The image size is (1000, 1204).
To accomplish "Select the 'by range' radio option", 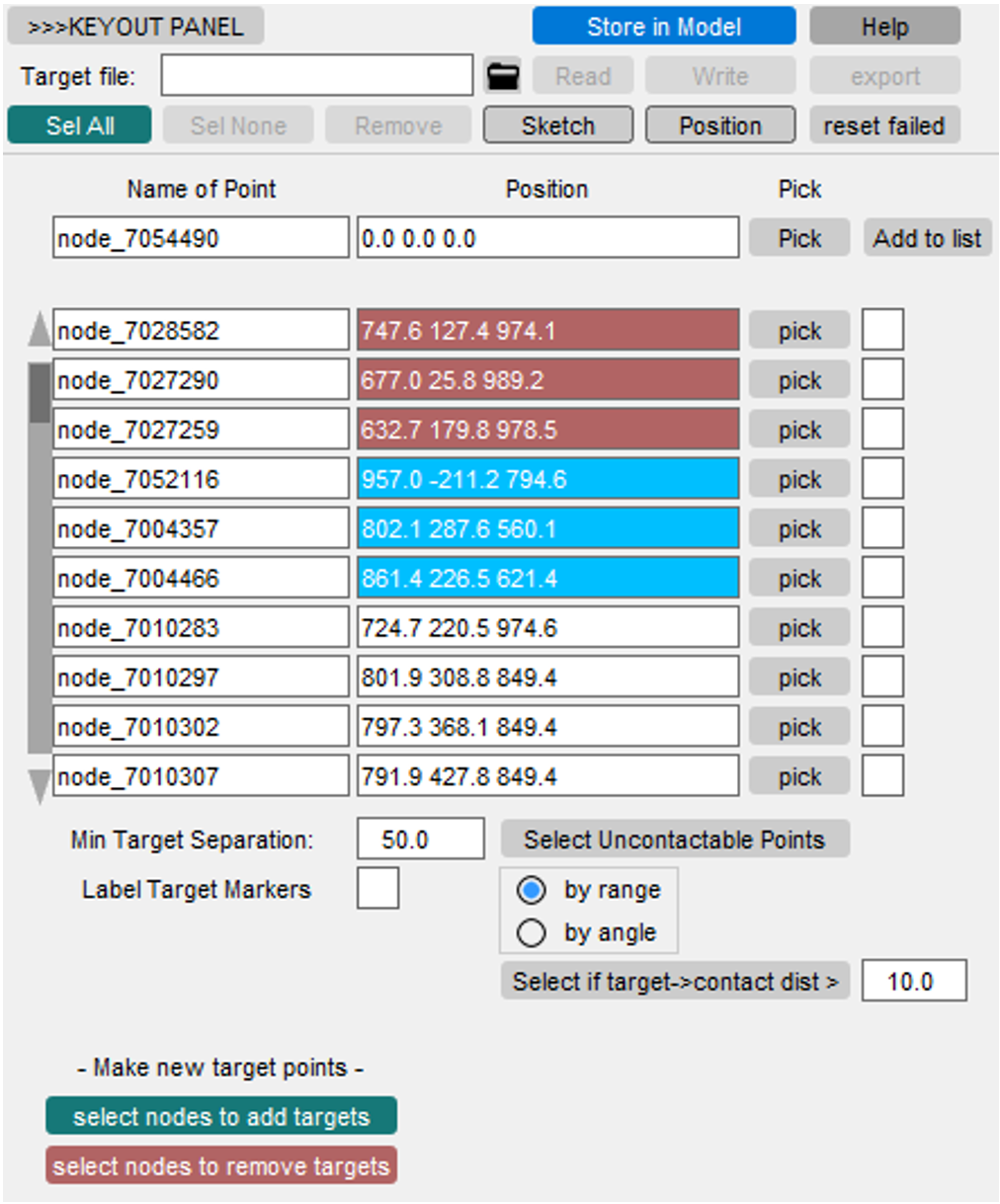I will [531, 890].
